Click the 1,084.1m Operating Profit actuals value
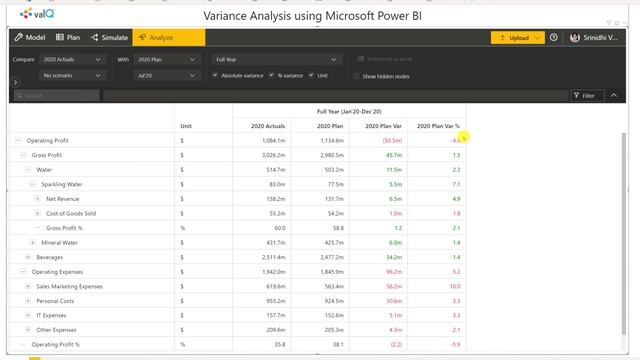 click(273, 140)
